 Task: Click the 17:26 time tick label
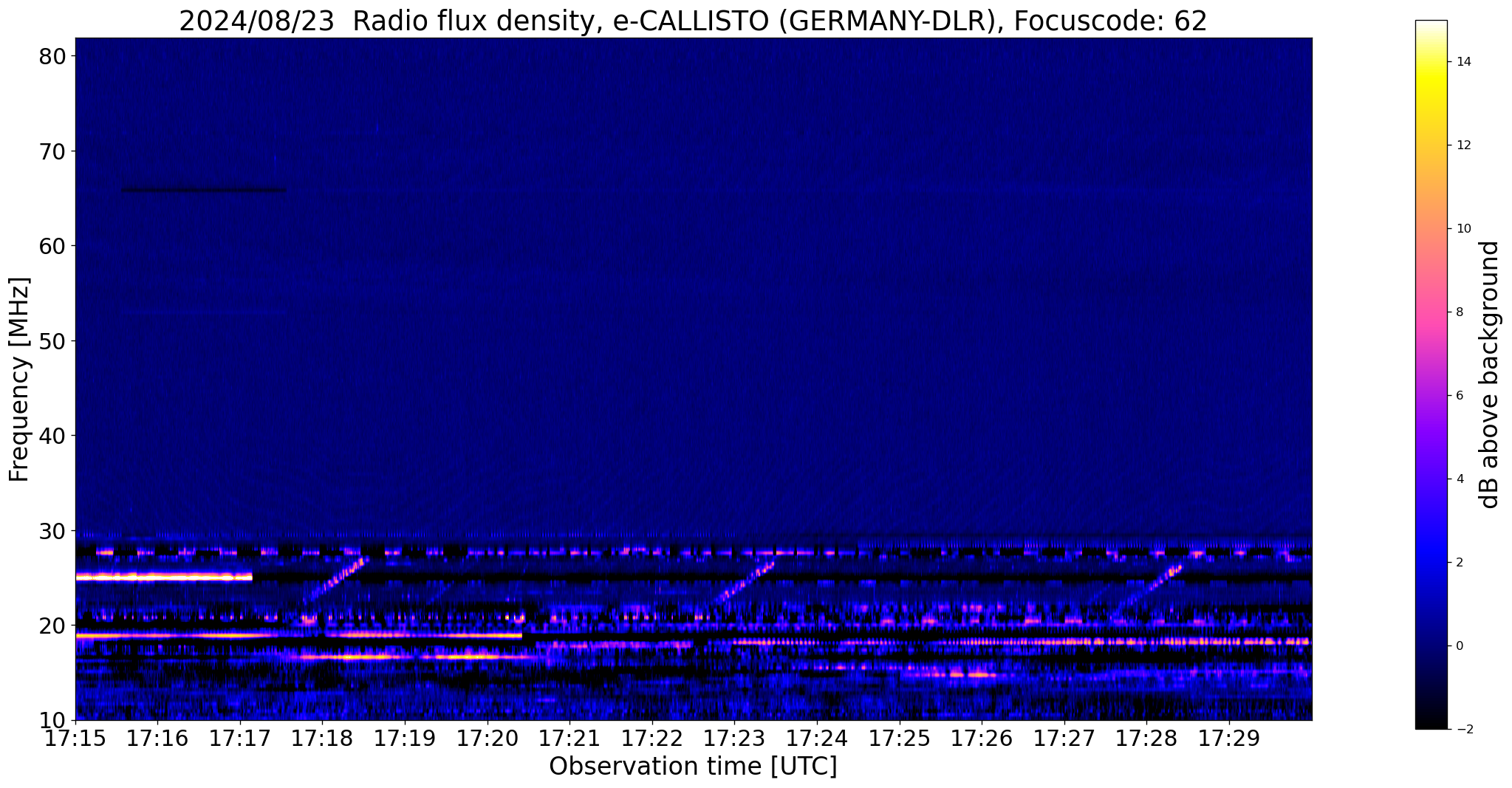coord(982,739)
